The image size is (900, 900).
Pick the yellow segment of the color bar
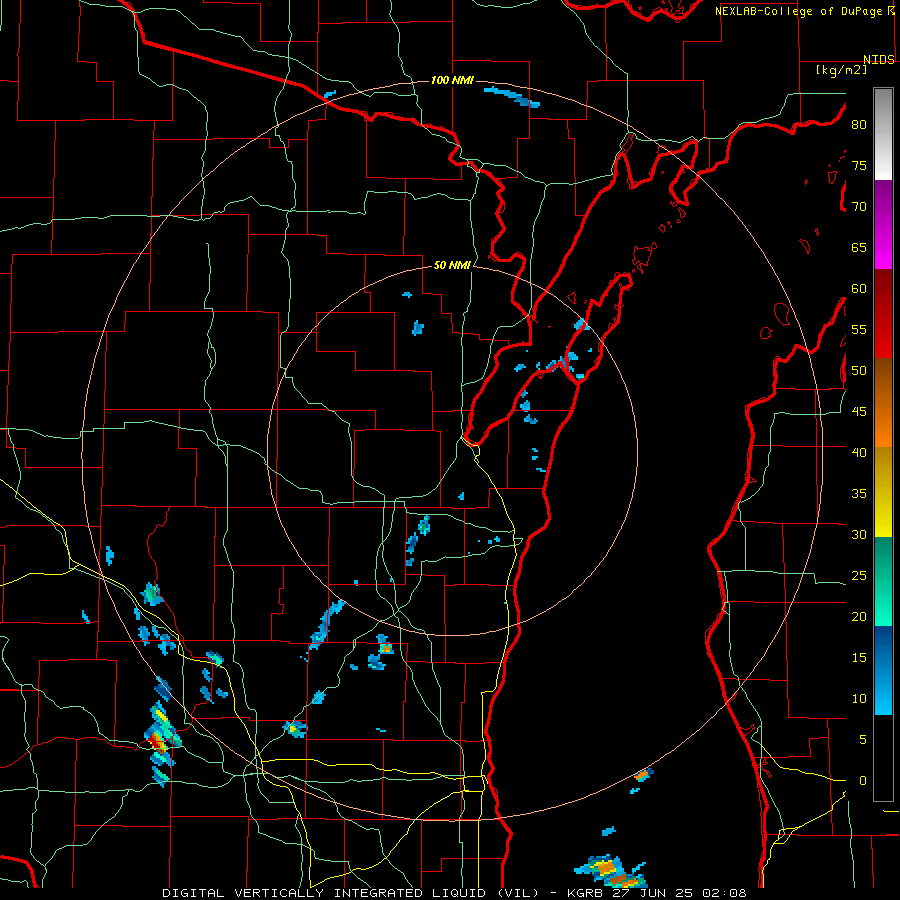click(x=883, y=492)
